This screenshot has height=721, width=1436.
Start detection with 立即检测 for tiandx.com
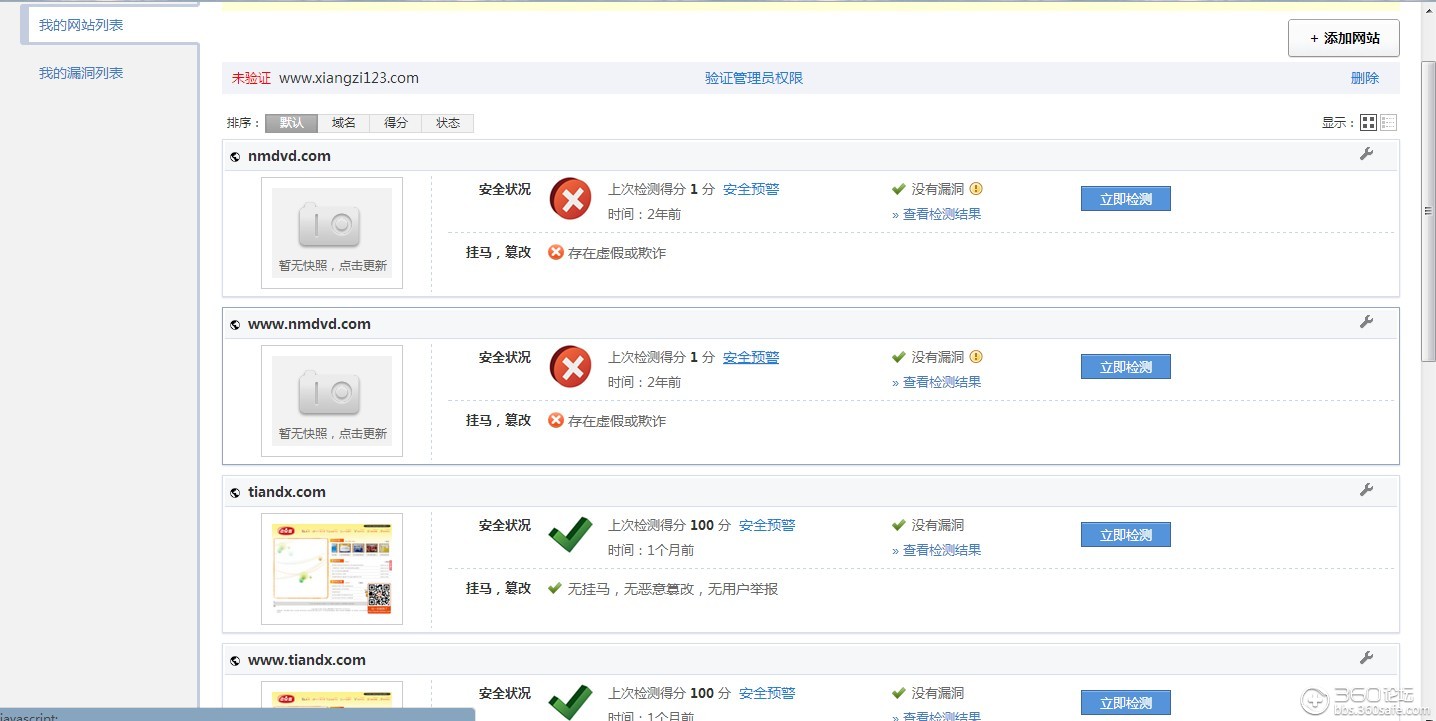(1125, 534)
